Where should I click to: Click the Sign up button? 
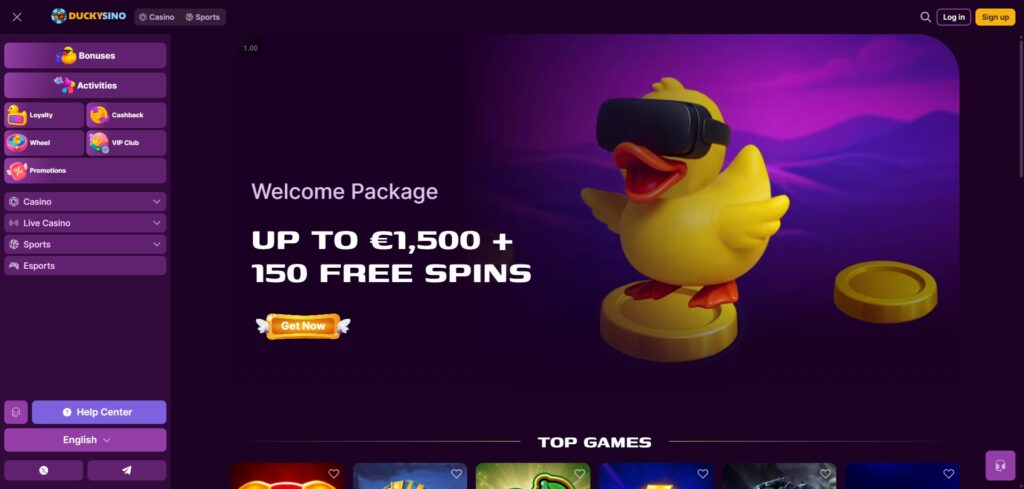tap(995, 17)
